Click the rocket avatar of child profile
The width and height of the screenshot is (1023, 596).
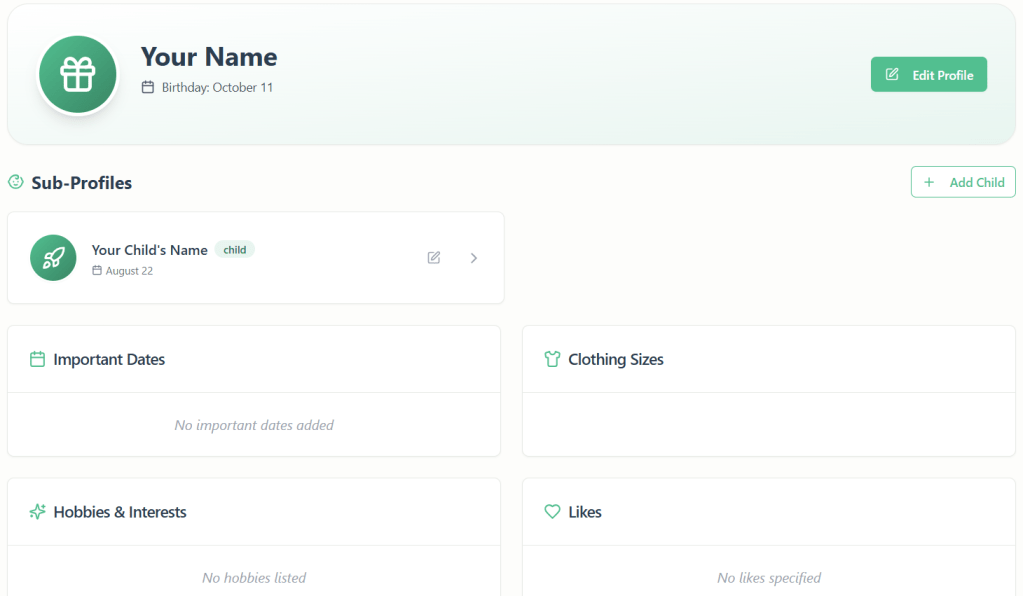click(53, 258)
